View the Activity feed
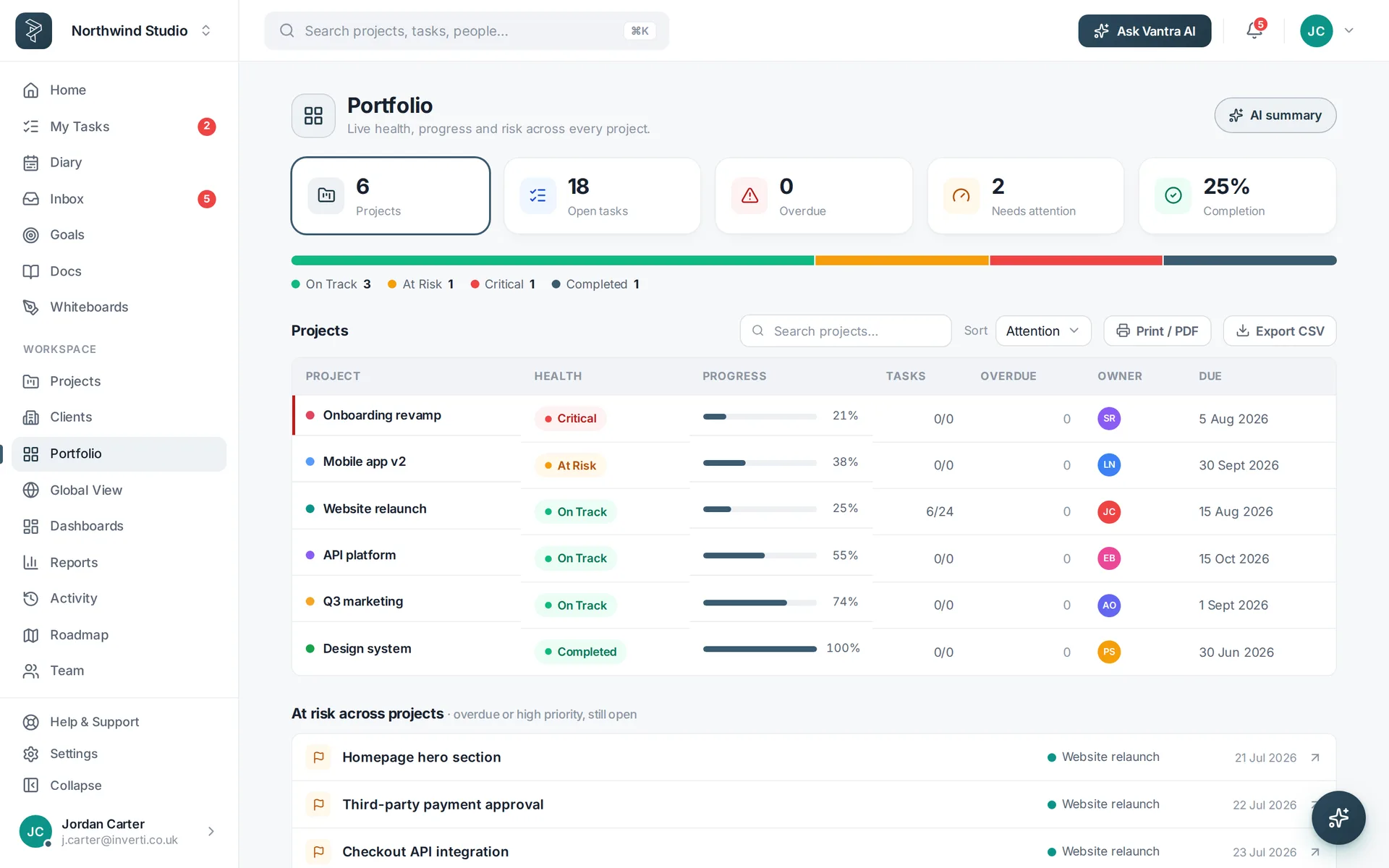The height and width of the screenshot is (868, 1389). (x=119, y=598)
